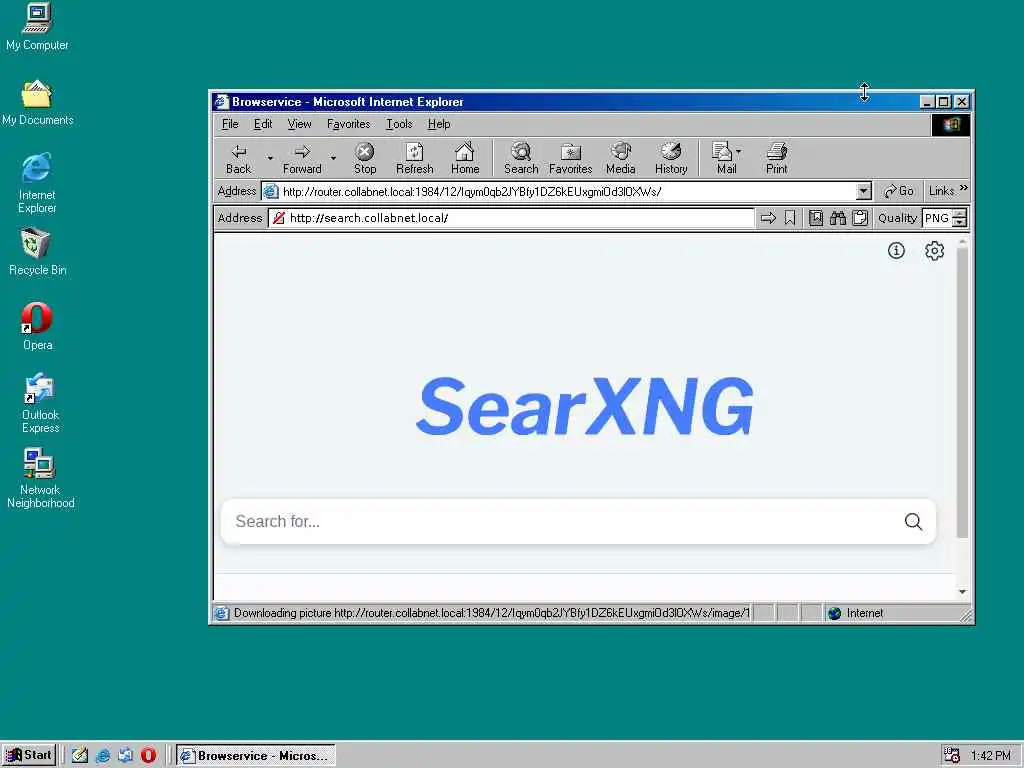Viewport: 1024px width, 768px height.
Task: Select the Recycle Bin desktop icon
Action: click(37, 251)
